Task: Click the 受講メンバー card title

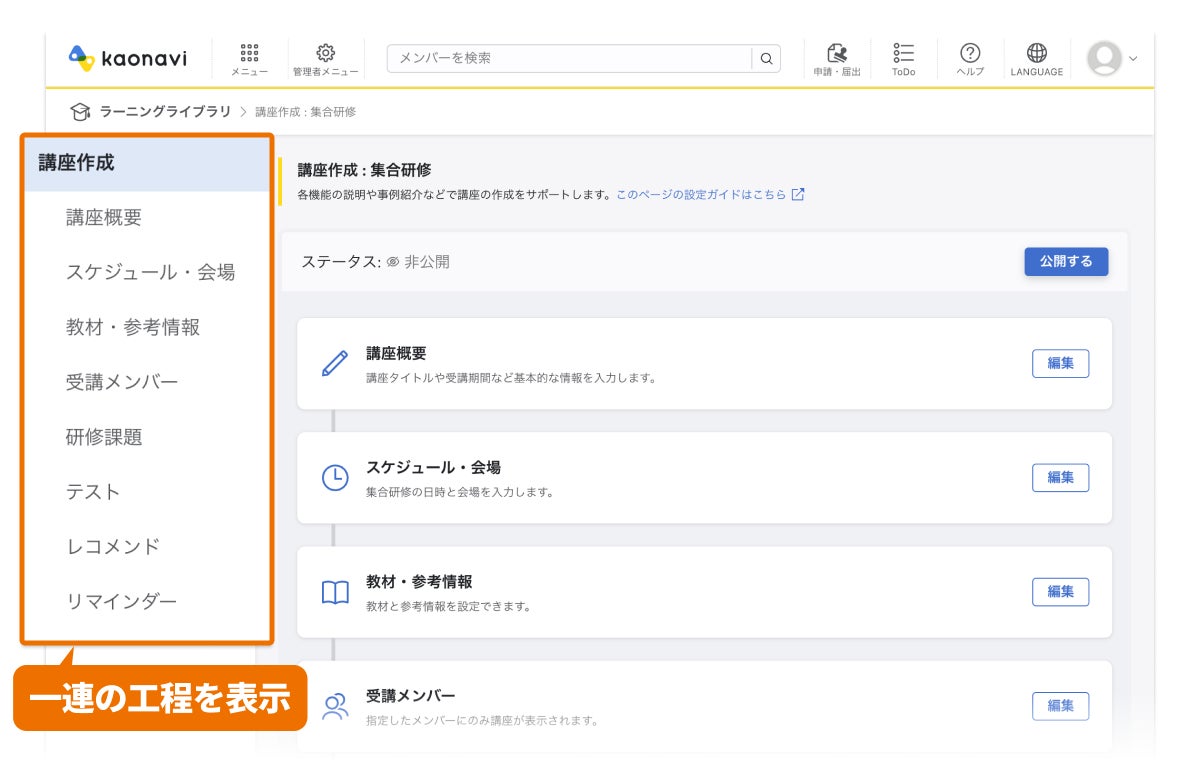Action: point(411,695)
